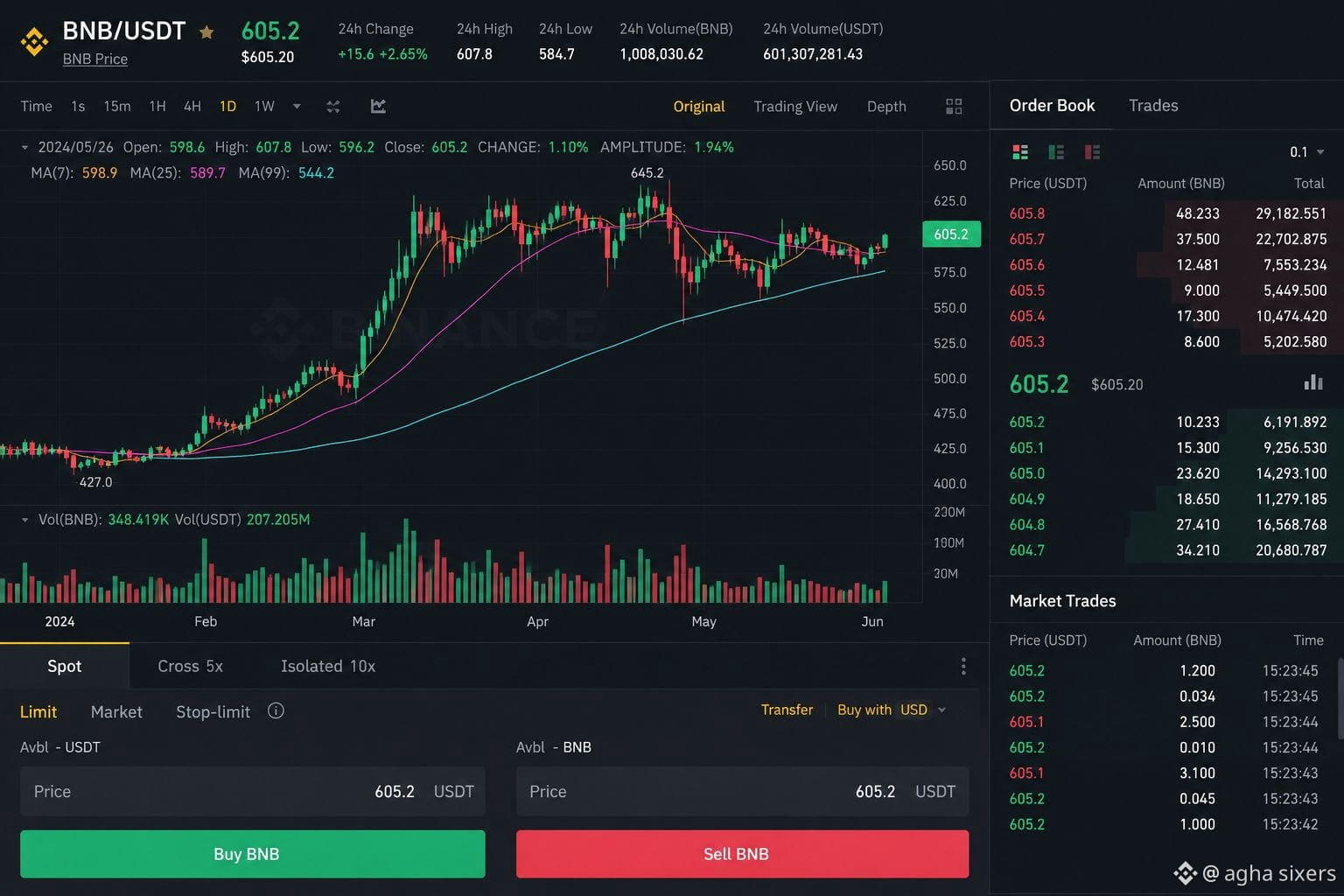This screenshot has height=896, width=1344.
Task: Select the 604.9 bid price row
Action: [1167, 499]
